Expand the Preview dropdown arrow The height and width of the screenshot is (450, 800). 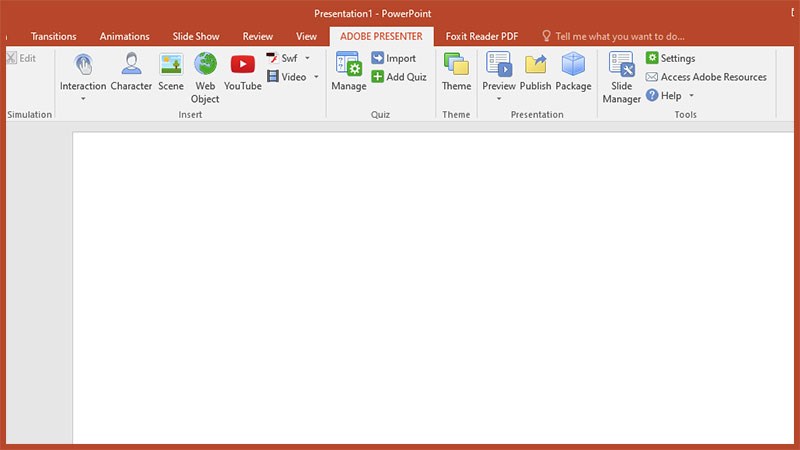498,98
